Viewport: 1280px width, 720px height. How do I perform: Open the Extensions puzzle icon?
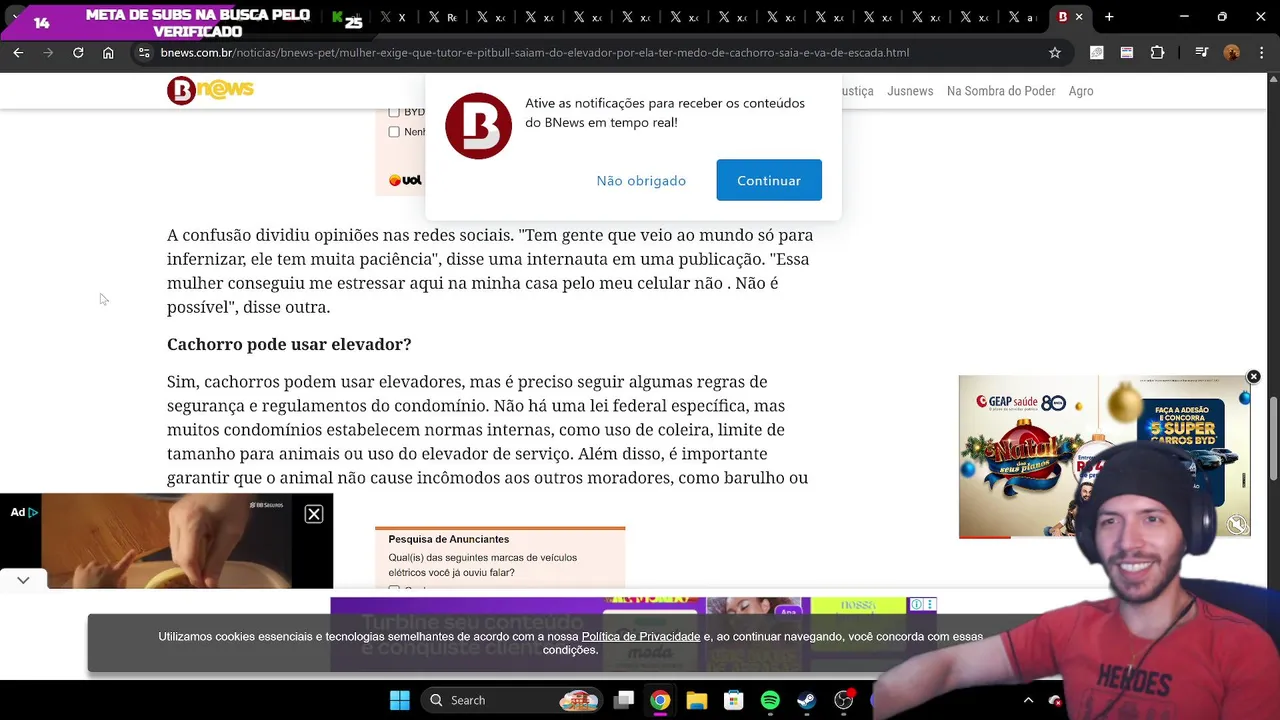click(1157, 52)
